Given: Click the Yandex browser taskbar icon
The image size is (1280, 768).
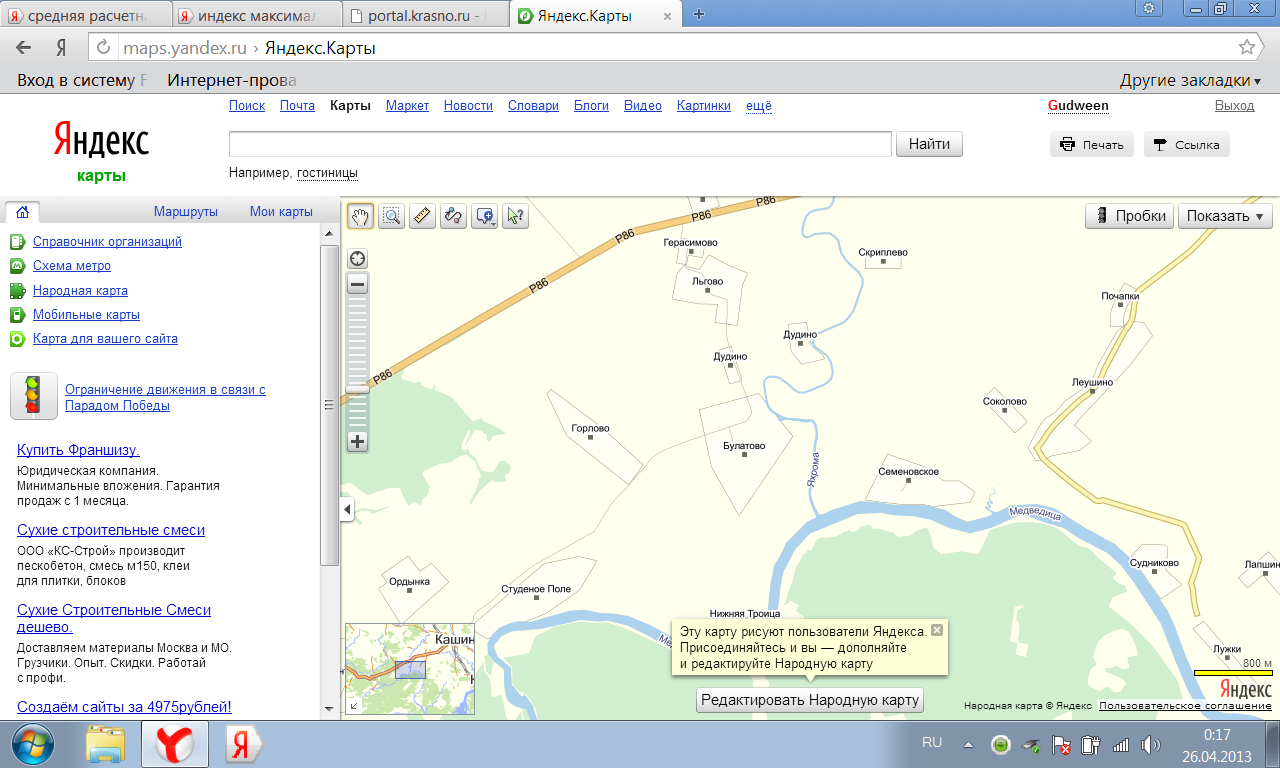Looking at the screenshot, I should tap(175, 745).
